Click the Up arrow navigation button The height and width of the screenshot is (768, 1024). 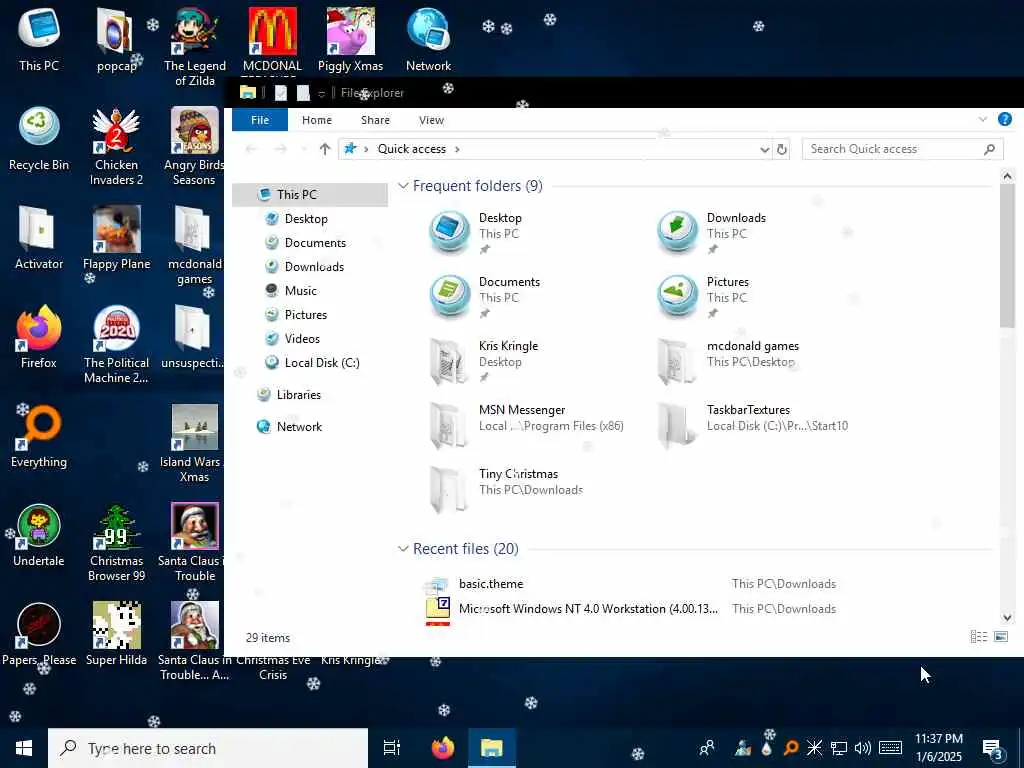tap(325, 149)
